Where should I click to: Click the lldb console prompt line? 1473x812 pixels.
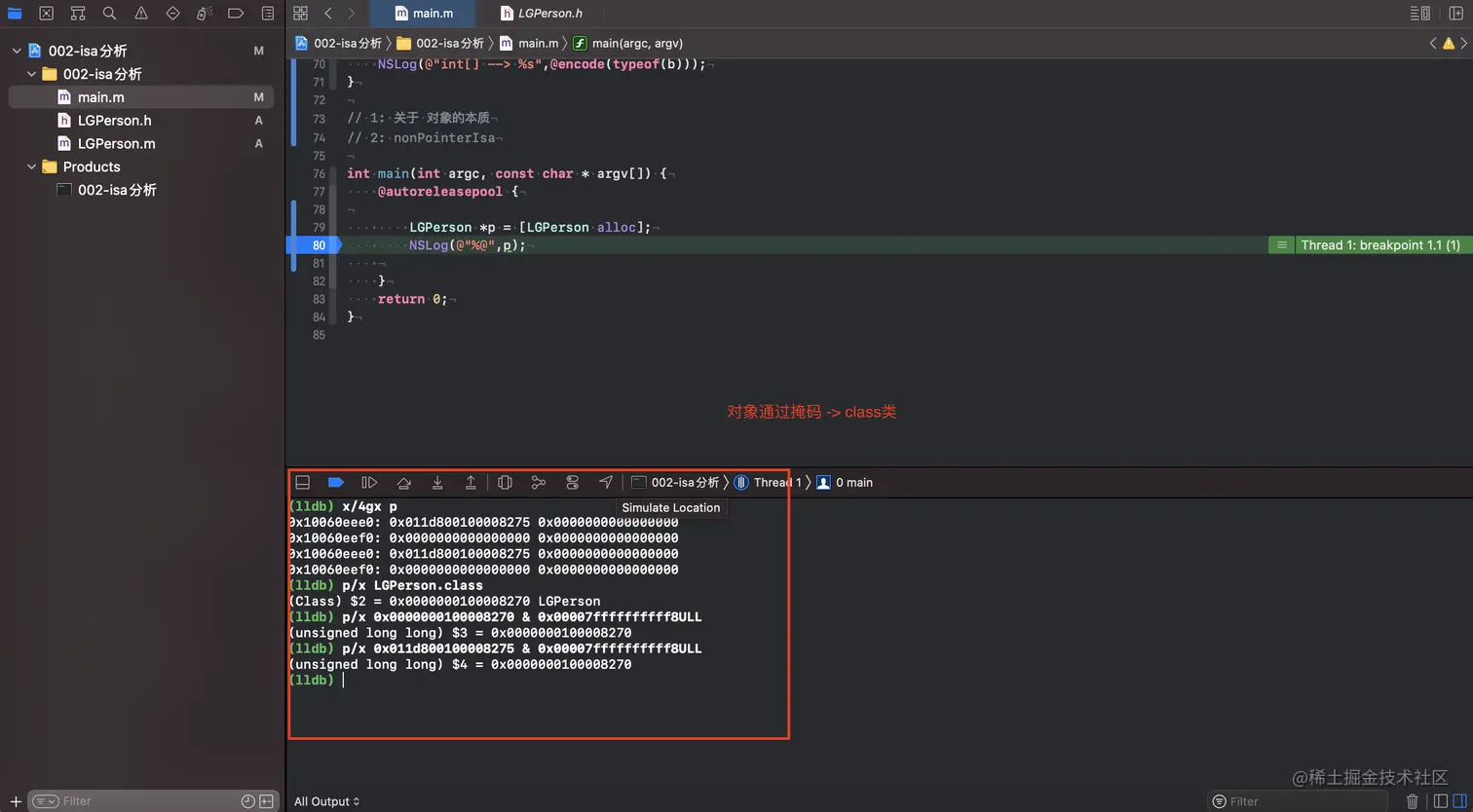click(316, 680)
